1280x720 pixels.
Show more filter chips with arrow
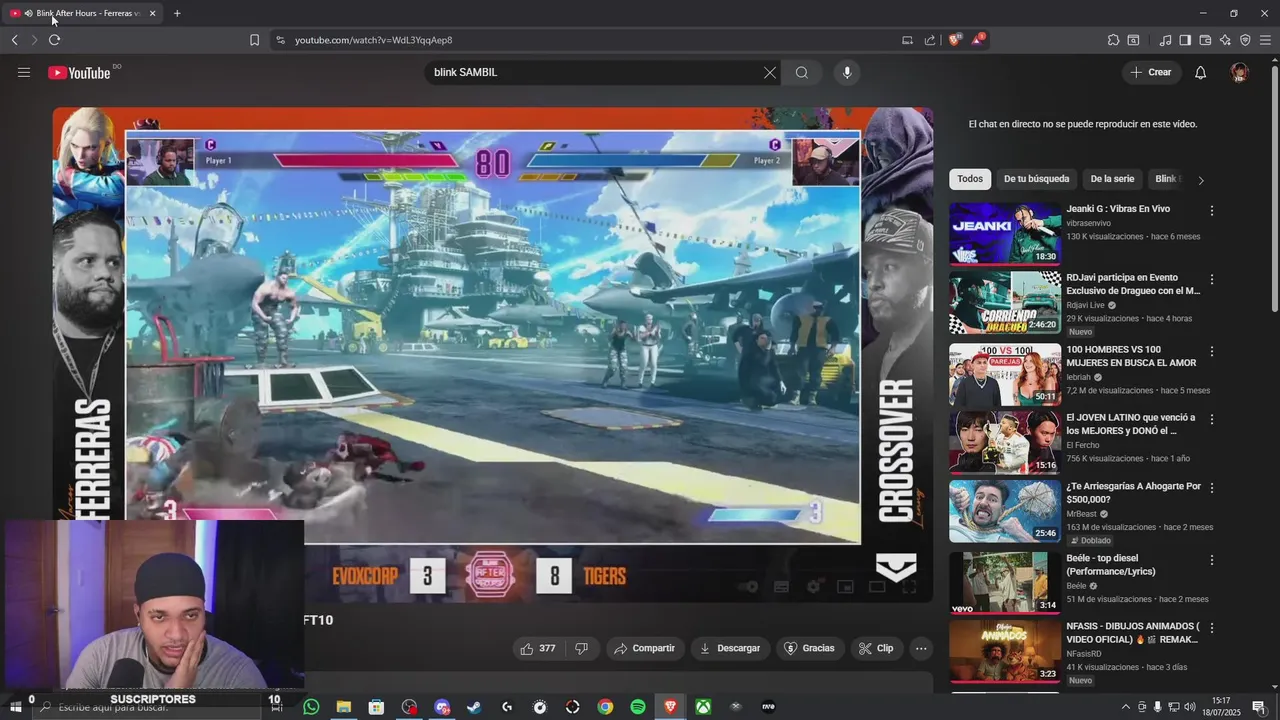[1201, 180]
